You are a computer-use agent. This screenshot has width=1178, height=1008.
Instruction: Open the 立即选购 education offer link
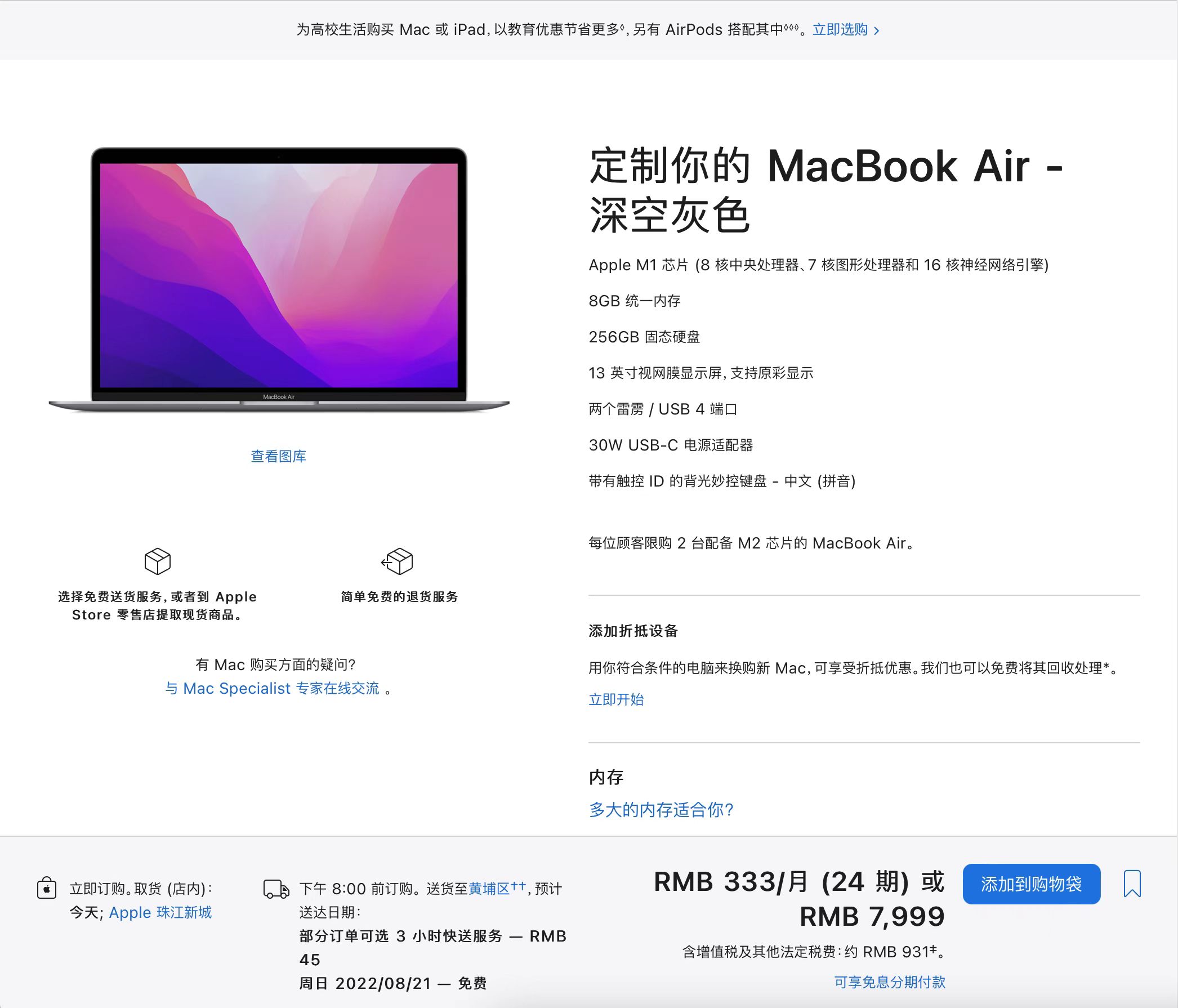(846, 29)
